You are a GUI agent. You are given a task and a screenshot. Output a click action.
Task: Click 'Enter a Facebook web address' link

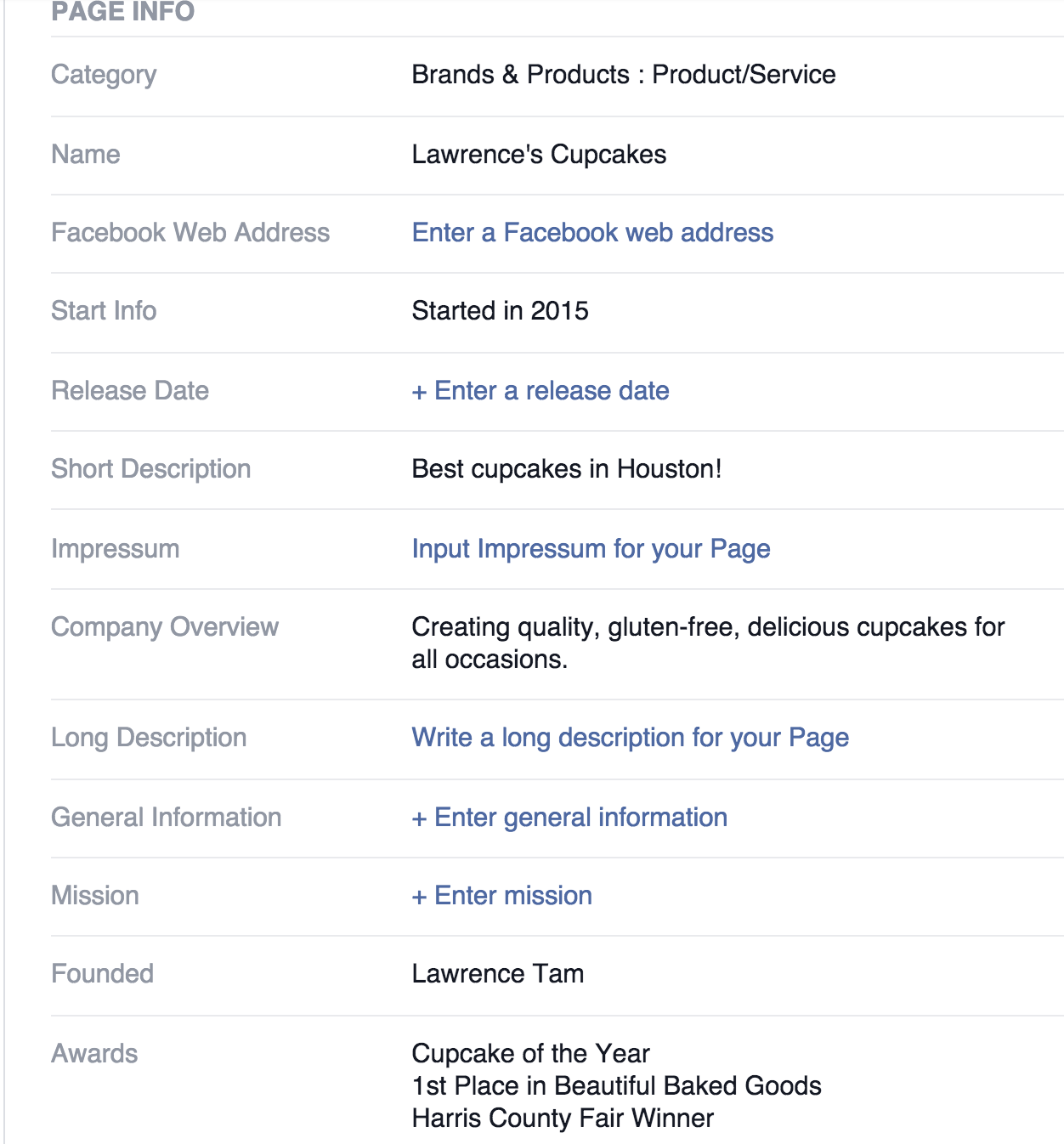(x=592, y=233)
